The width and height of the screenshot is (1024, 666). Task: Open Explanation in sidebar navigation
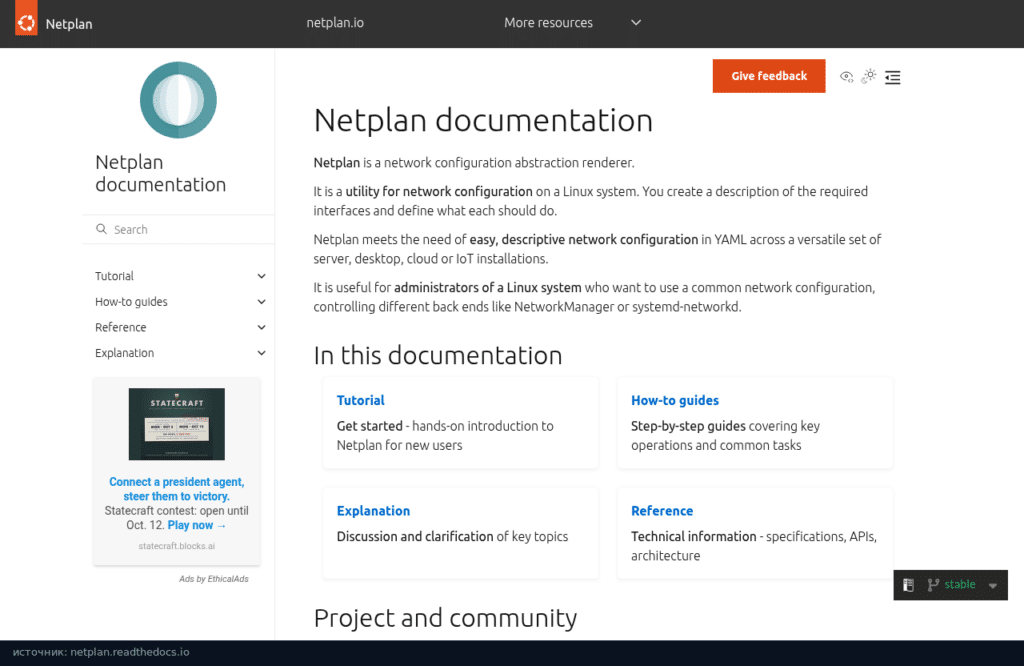tap(125, 353)
